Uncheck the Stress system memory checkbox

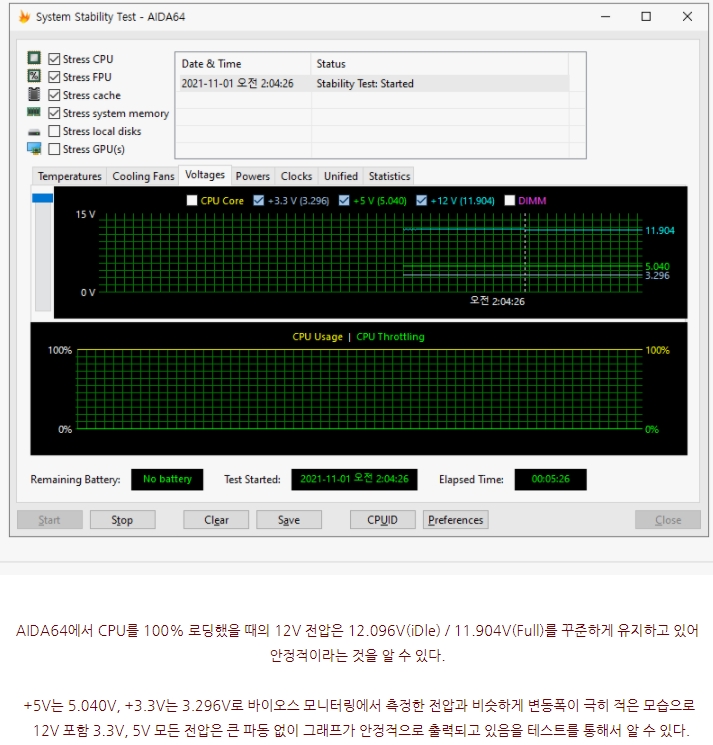[54, 113]
